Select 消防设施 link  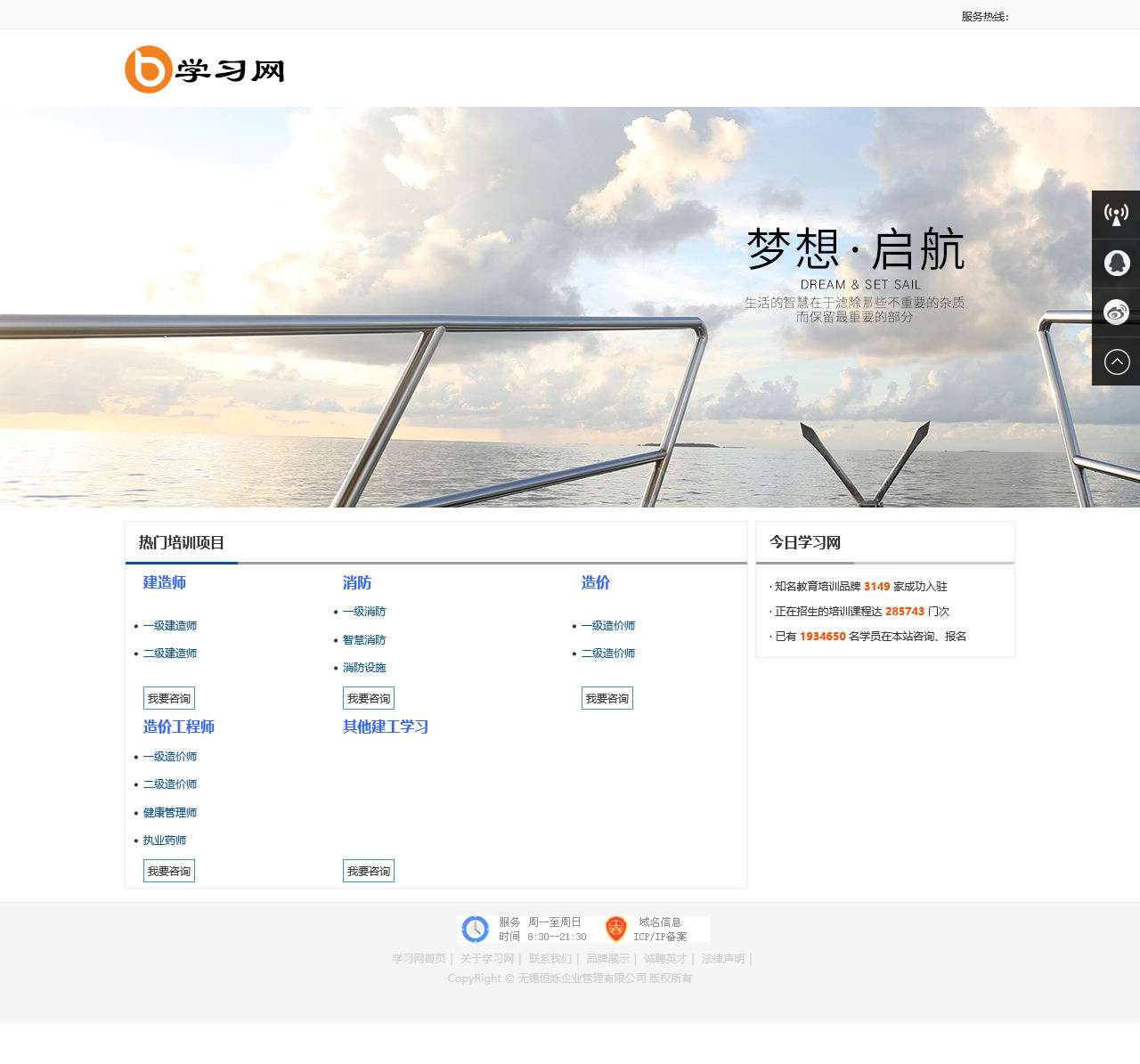[x=364, y=668]
